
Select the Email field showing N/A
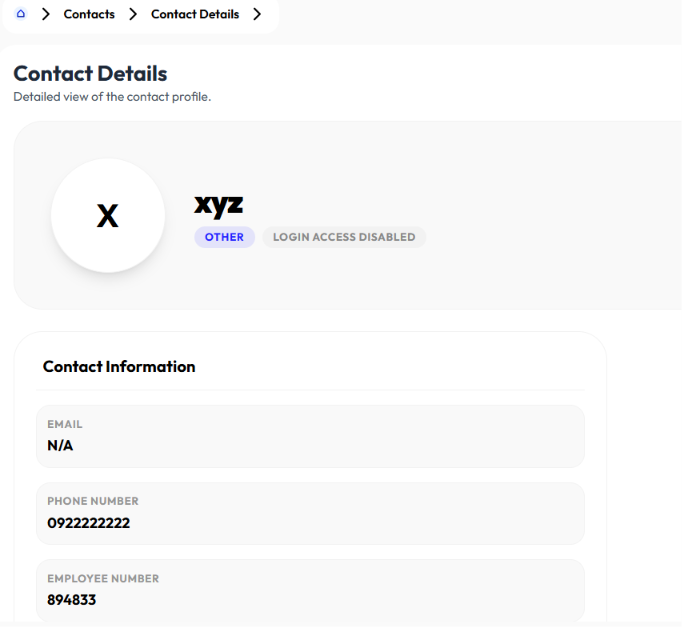[x=310, y=437]
